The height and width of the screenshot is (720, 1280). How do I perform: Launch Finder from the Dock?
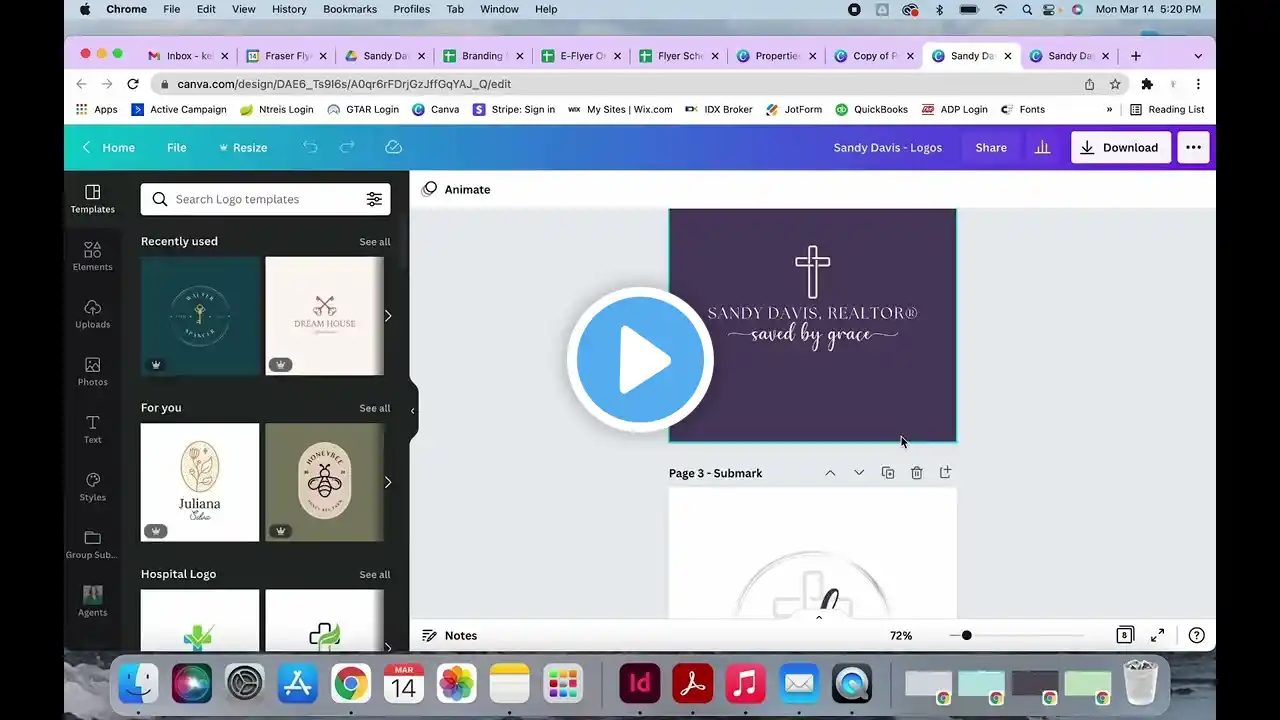[x=139, y=684]
